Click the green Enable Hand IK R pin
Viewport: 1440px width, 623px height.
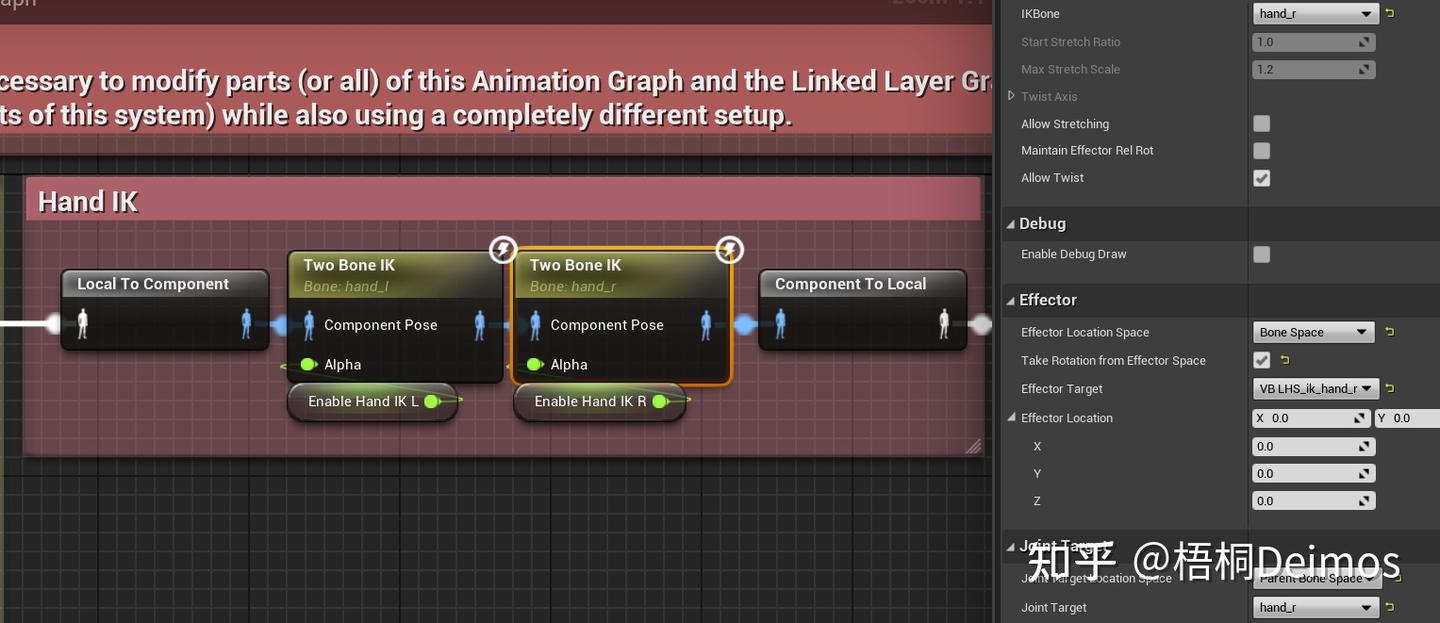pos(659,401)
